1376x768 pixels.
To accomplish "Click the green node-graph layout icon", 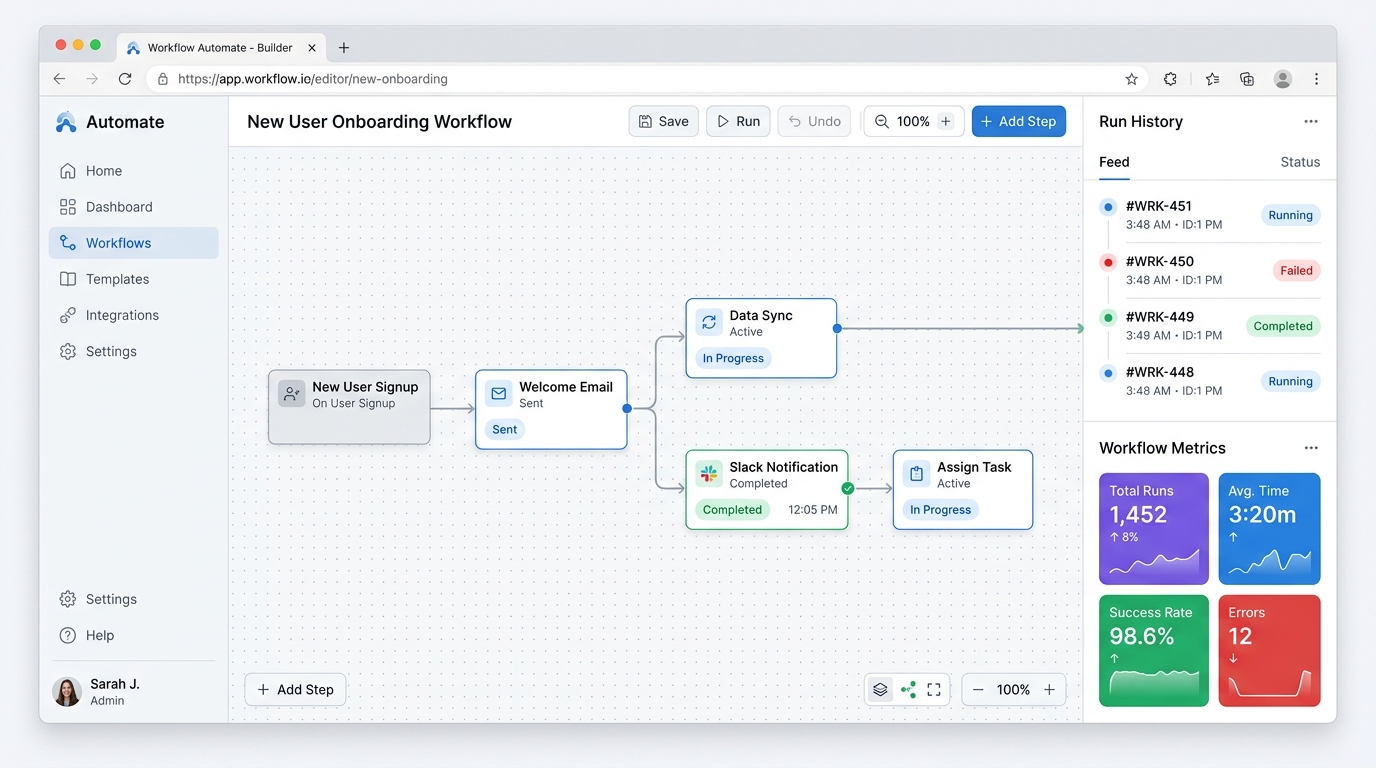I will pyautogui.click(x=908, y=689).
